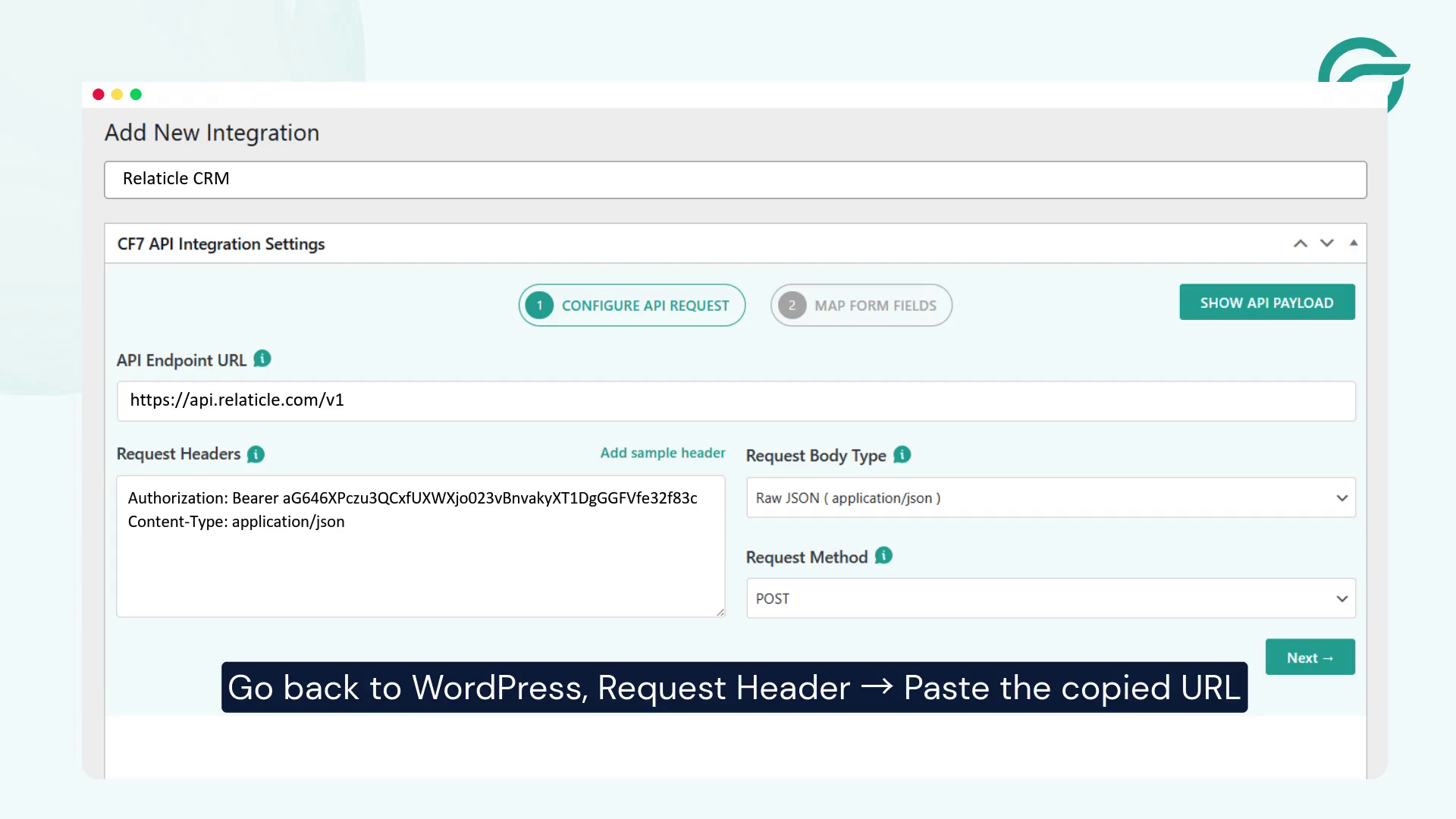This screenshot has height=819, width=1456.
Task: Open the Request Method POST dropdown
Action: pos(1051,598)
